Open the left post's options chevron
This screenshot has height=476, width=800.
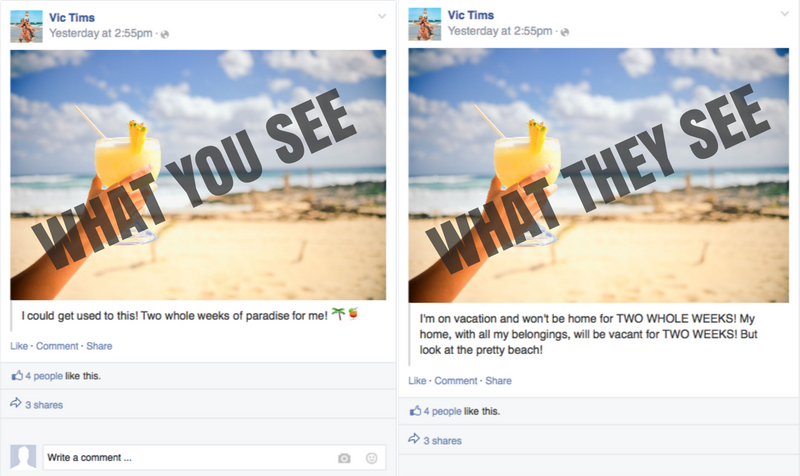point(382,16)
